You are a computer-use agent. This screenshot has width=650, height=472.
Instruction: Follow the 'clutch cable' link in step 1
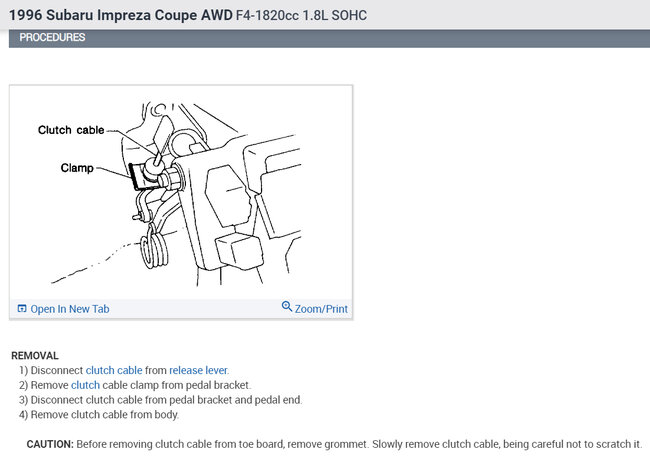[114, 370]
